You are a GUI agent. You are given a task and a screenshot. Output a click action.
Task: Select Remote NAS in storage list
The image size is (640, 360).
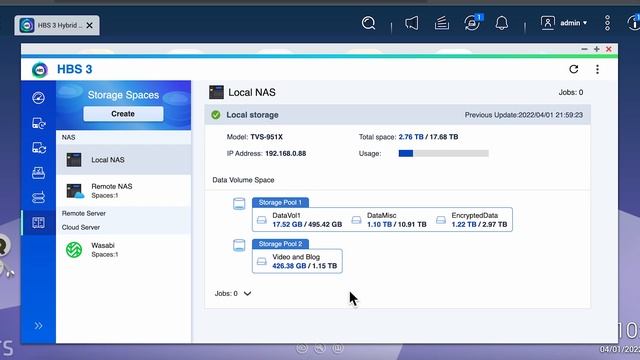click(123, 191)
